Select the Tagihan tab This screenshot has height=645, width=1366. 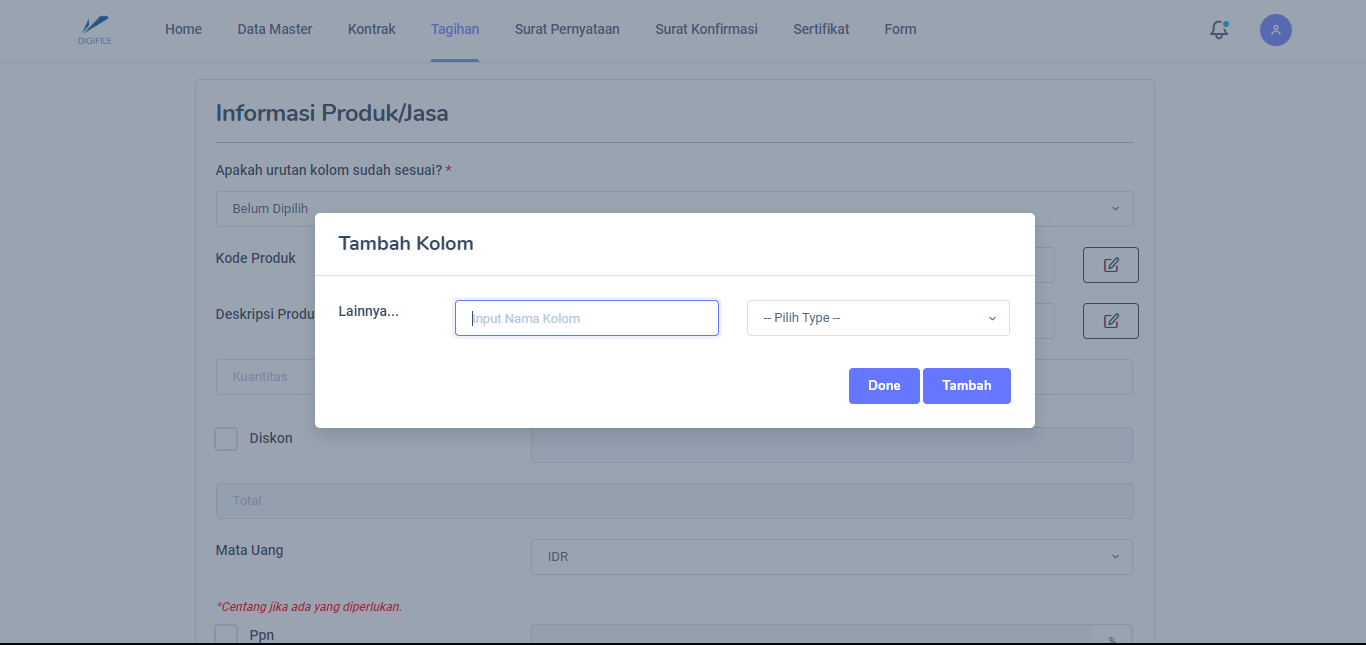(x=455, y=30)
